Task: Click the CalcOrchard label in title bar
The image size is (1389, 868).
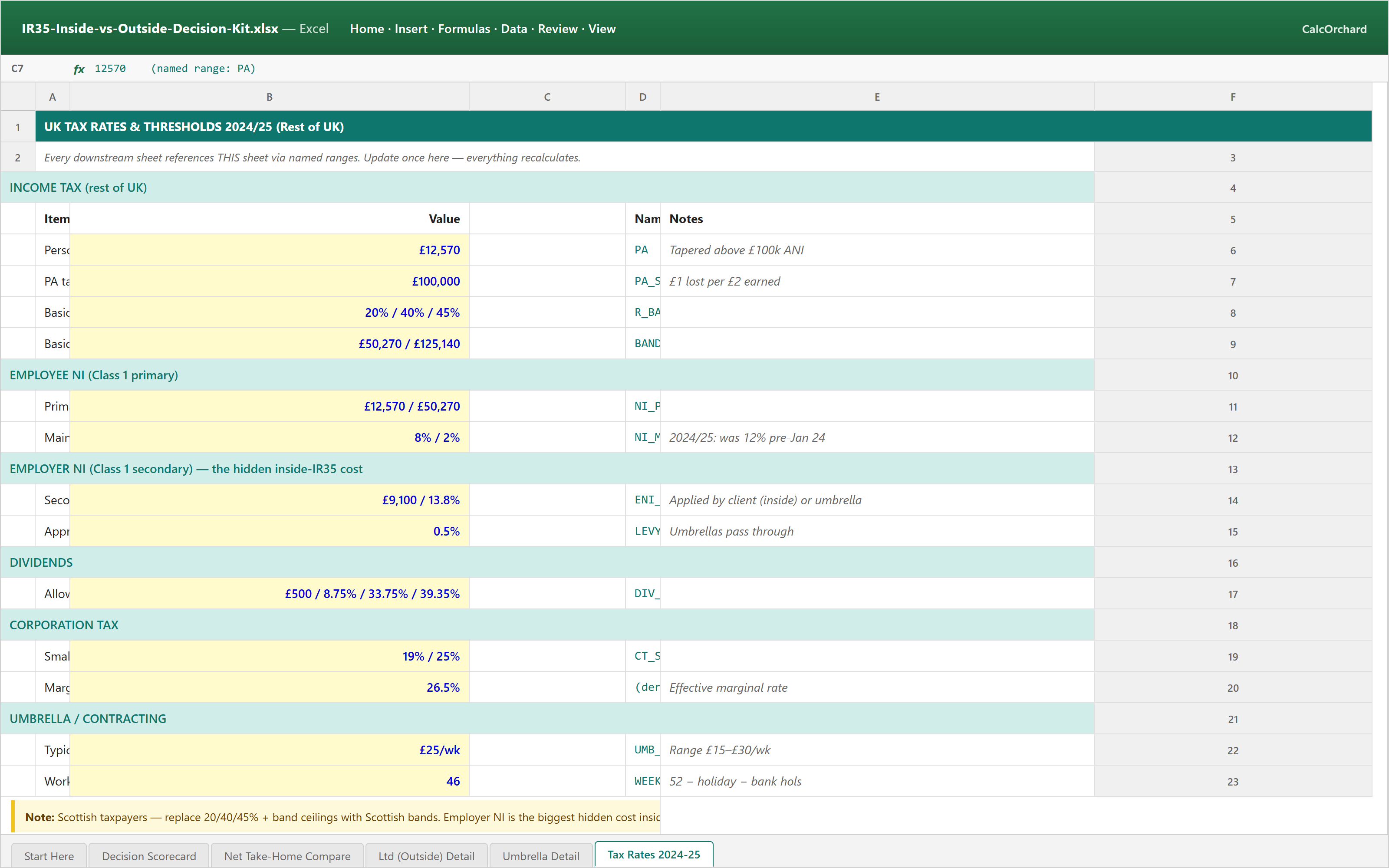Action: point(1334,29)
